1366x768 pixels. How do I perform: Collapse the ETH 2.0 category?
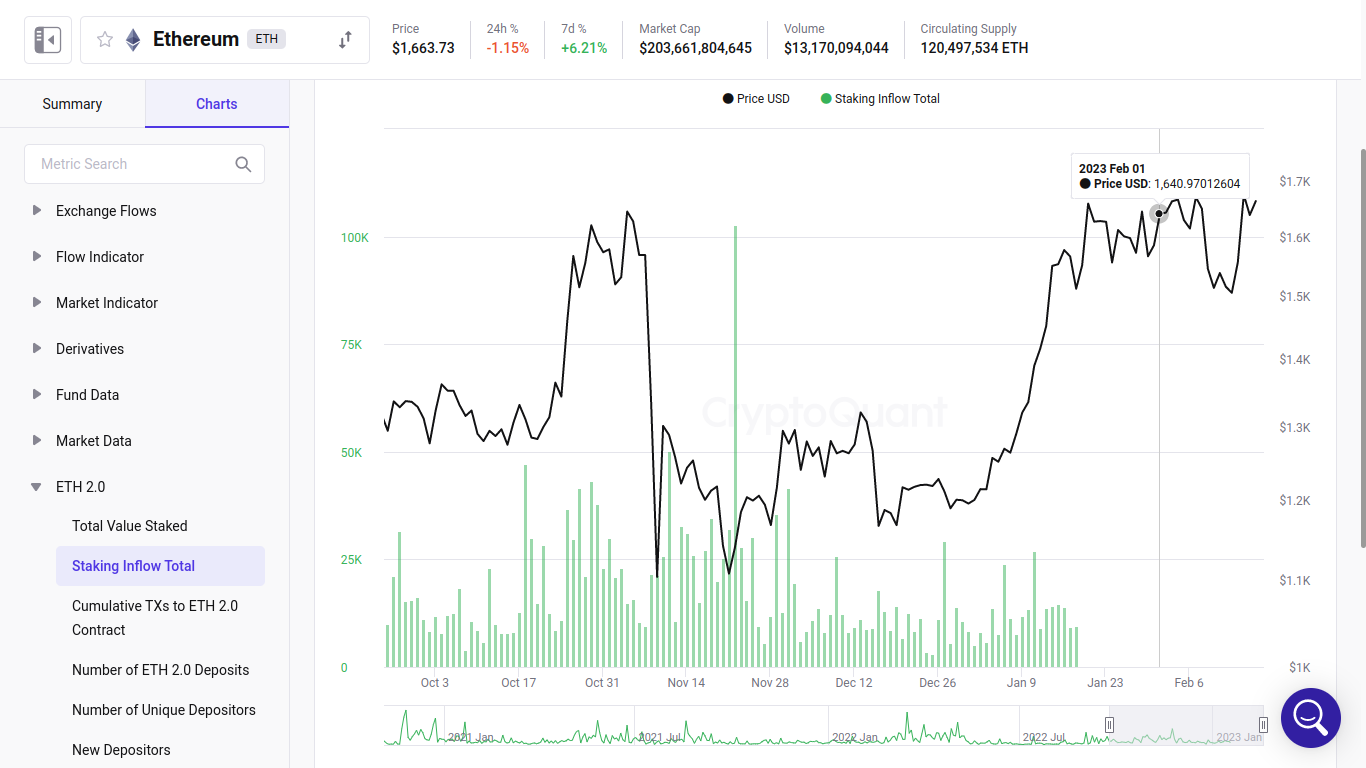pos(36,487)
